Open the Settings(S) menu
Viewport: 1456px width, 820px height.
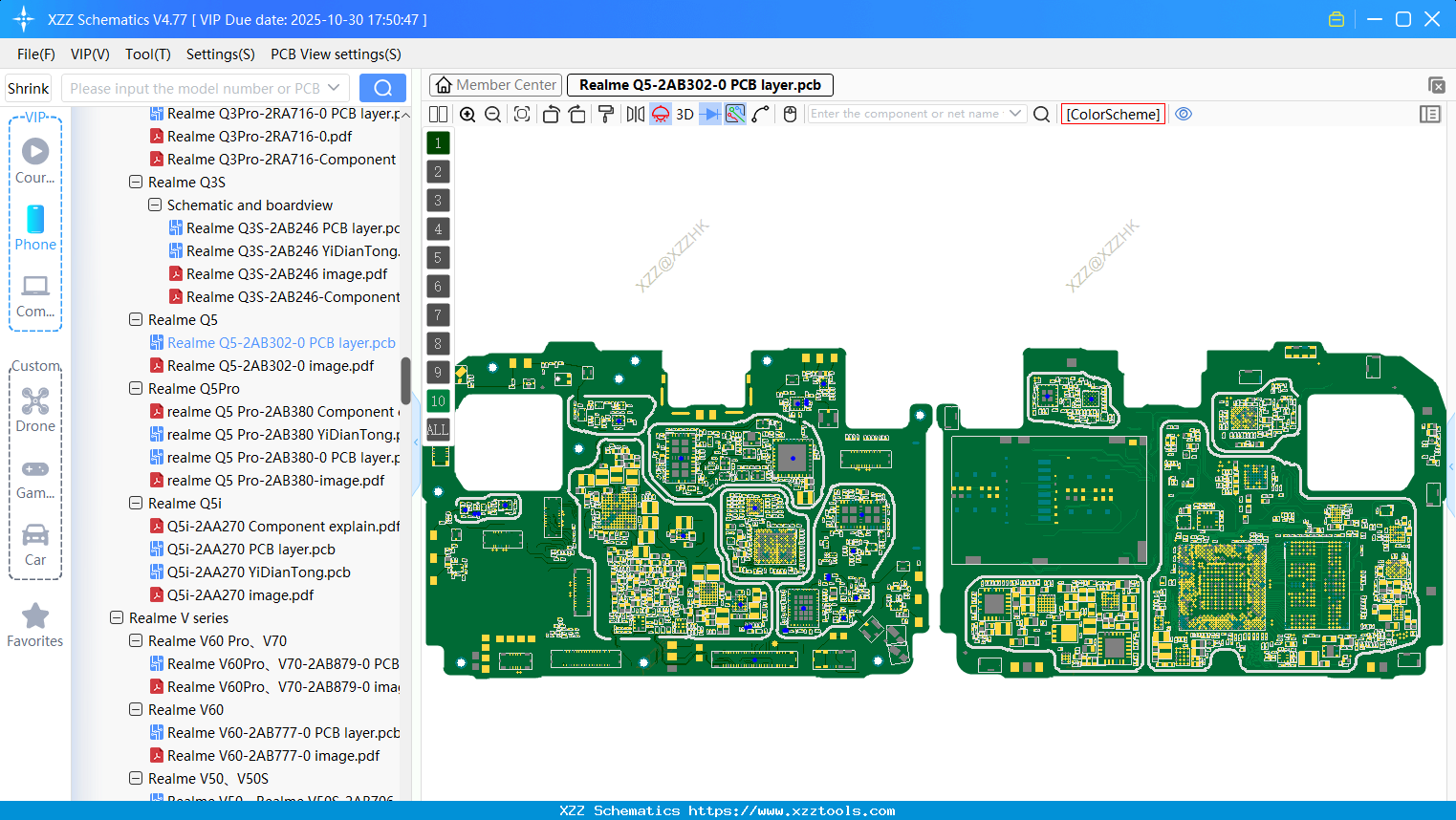(x=221, y=54)
